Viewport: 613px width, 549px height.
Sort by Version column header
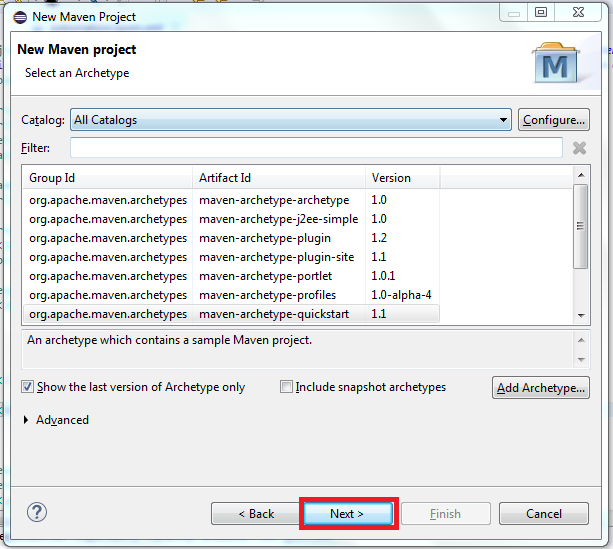pyautogui.click(x=402, y=178)
